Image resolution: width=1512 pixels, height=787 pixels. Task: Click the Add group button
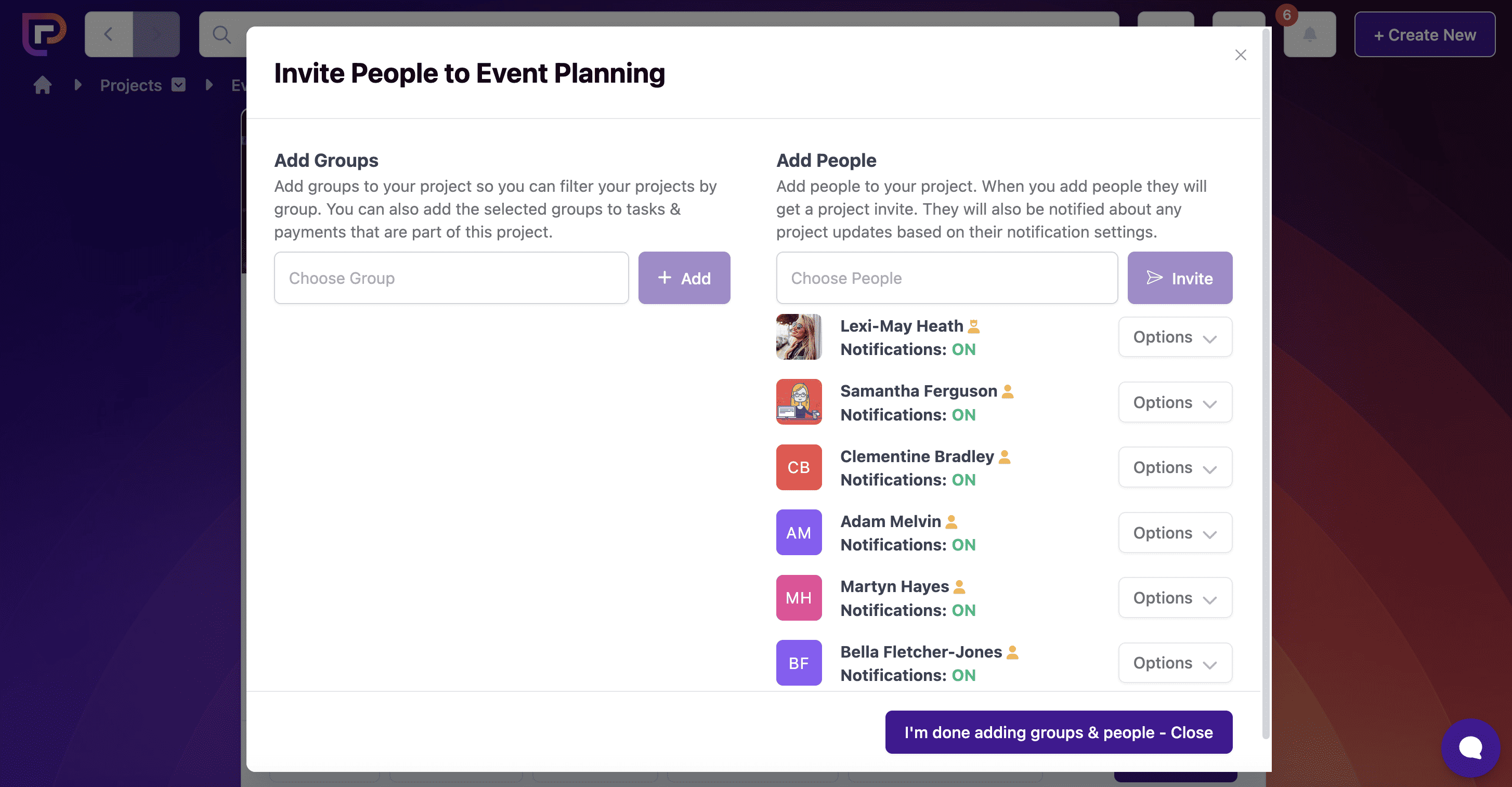point(684,278)
